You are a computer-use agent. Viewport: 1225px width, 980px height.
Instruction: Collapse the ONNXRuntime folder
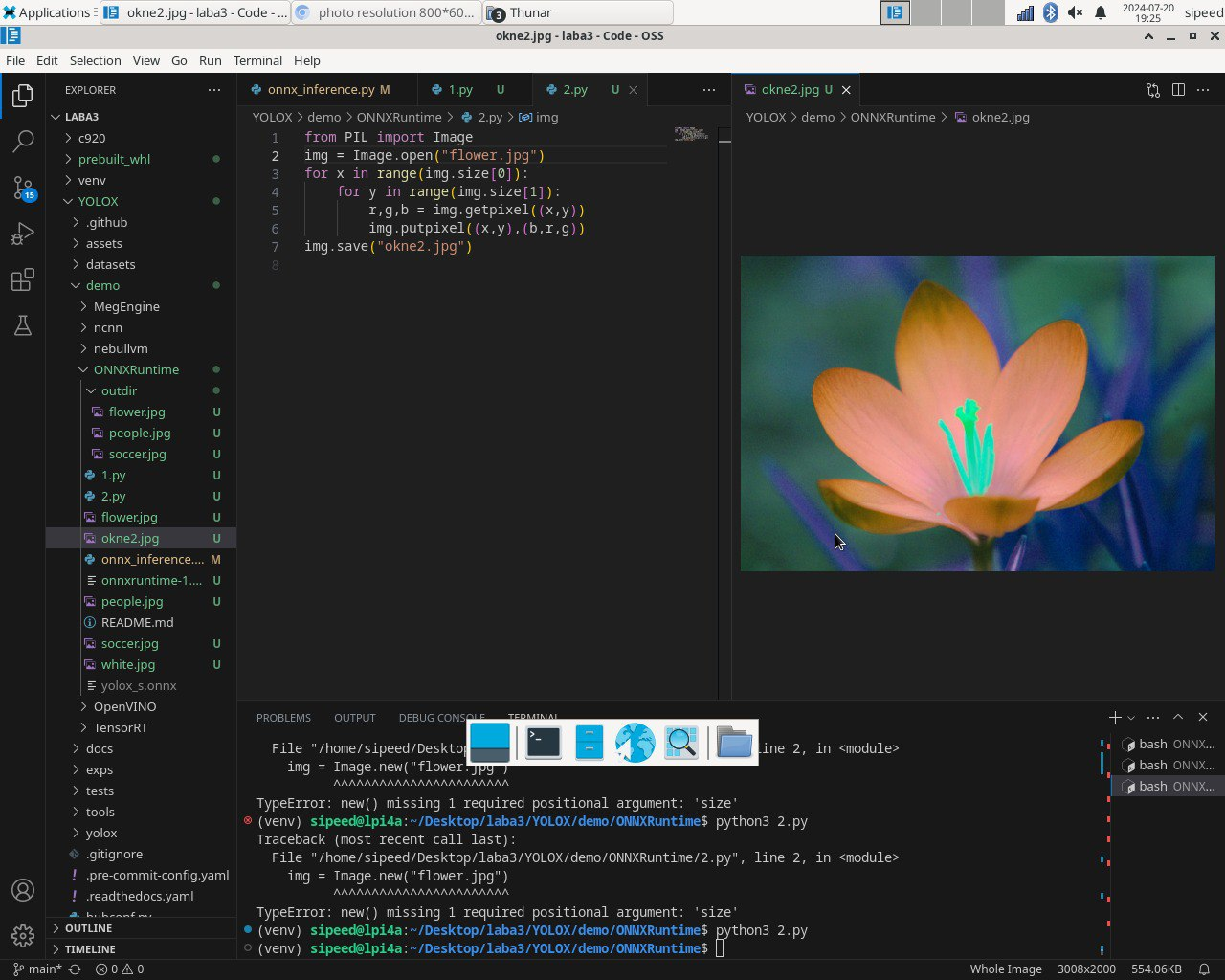pyautogui.click(x=136, y=369)
